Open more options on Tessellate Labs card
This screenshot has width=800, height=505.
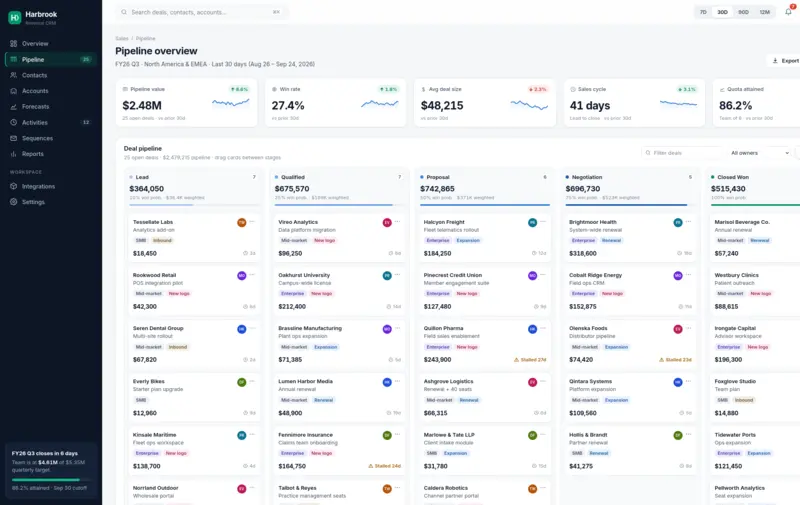(x=252, y=221)
